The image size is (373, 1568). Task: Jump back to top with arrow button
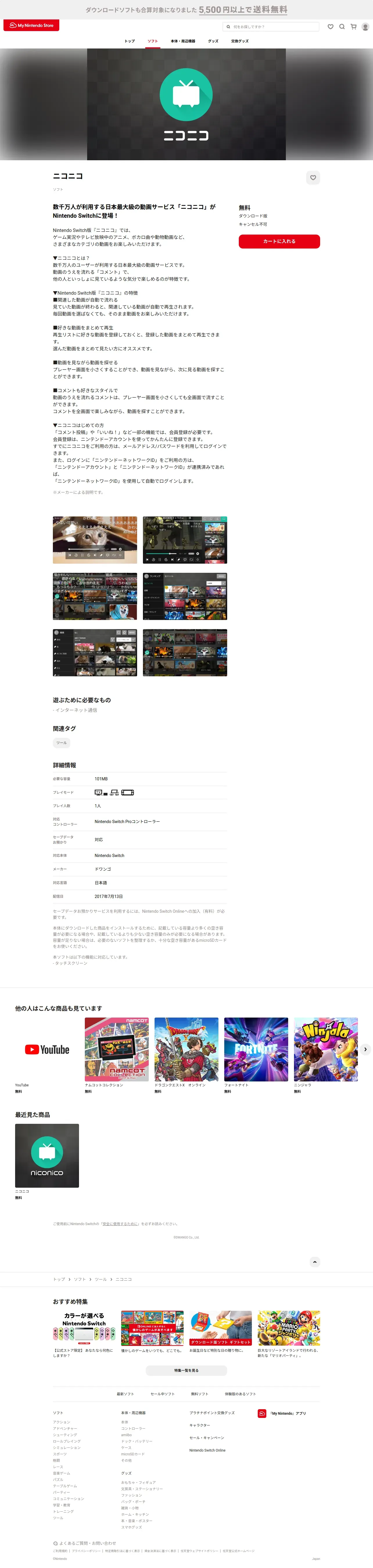click(315, 1262)
